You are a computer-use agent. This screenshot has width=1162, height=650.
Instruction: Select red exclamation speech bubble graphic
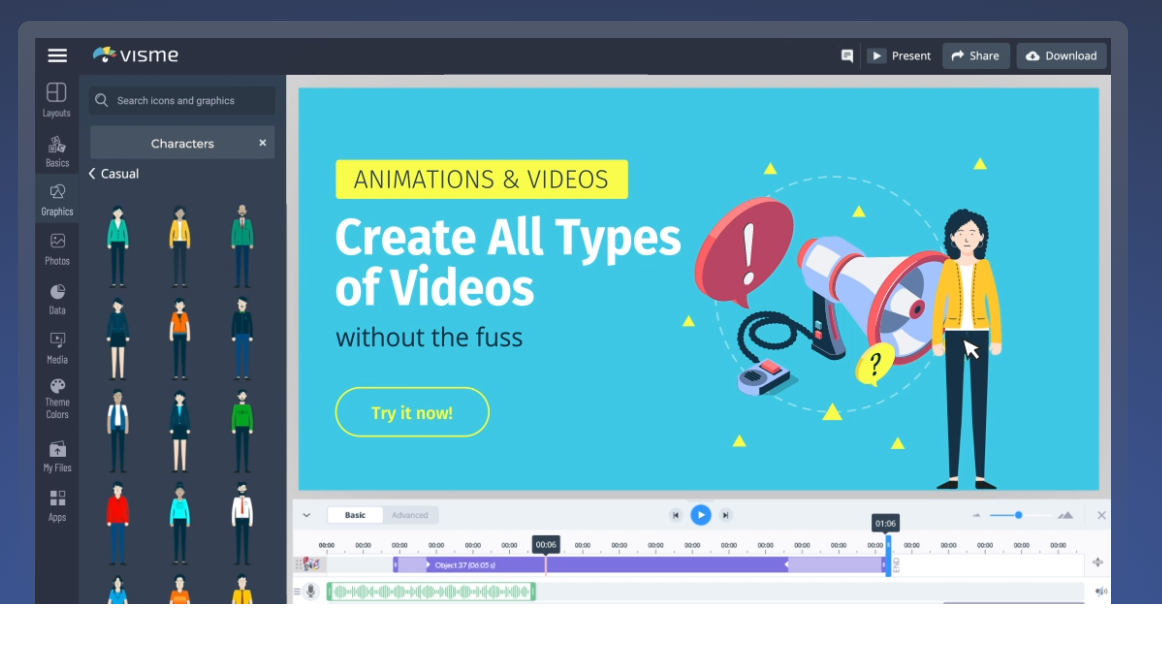(x=743, y=252)
